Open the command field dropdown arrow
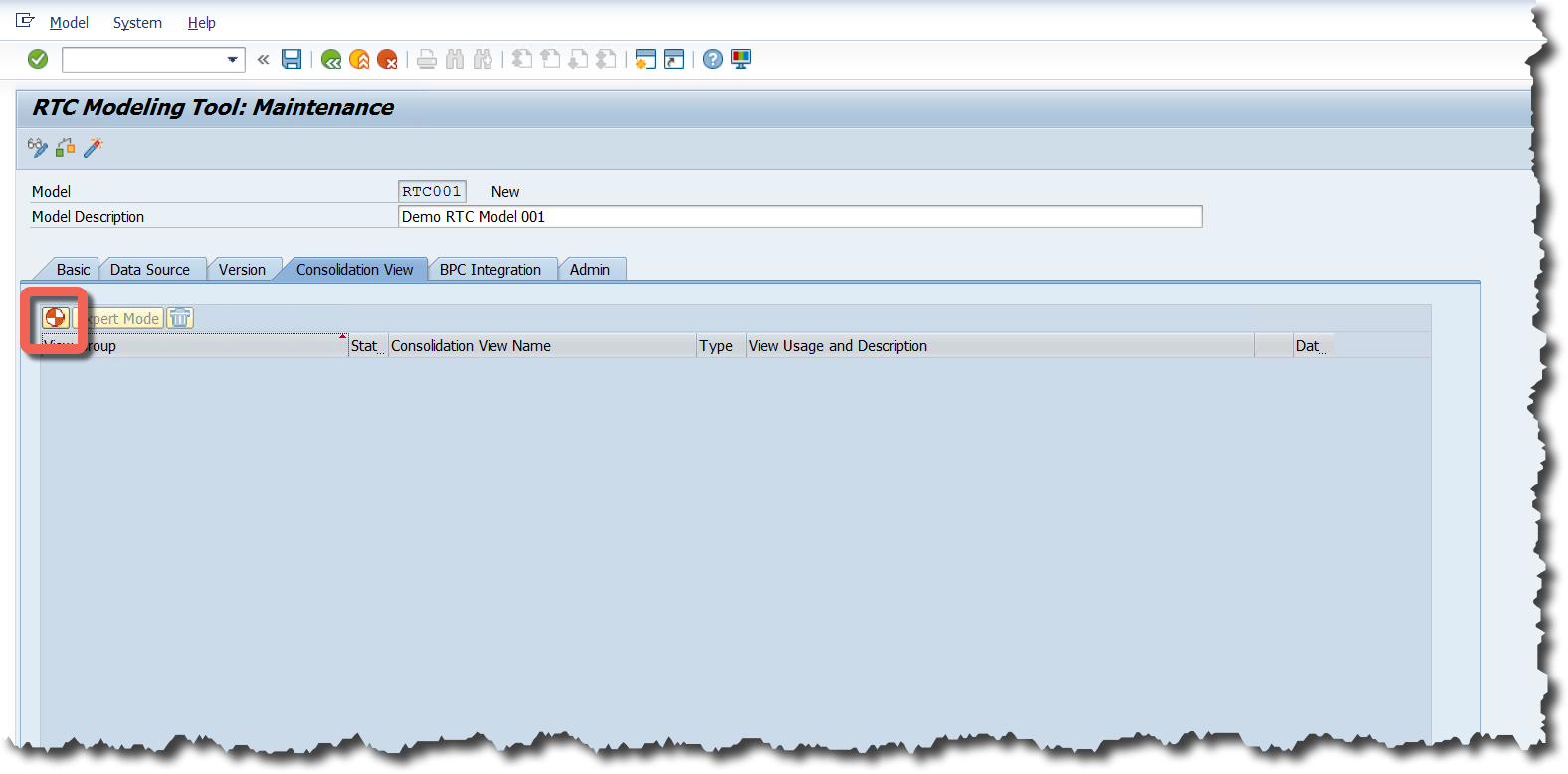The image size is (1568, 774). [x=232, y=60]
